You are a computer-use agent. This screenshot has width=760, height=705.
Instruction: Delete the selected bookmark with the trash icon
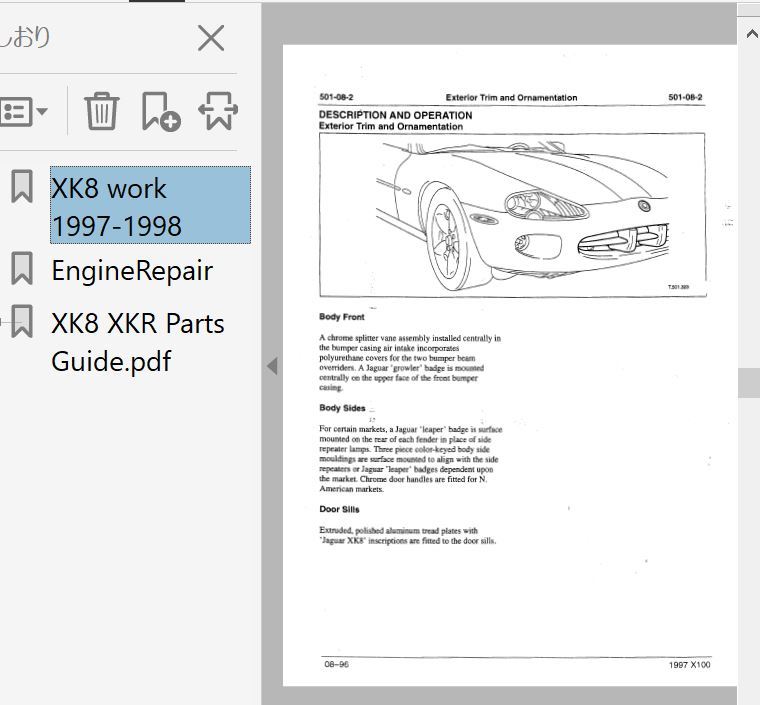102,111
